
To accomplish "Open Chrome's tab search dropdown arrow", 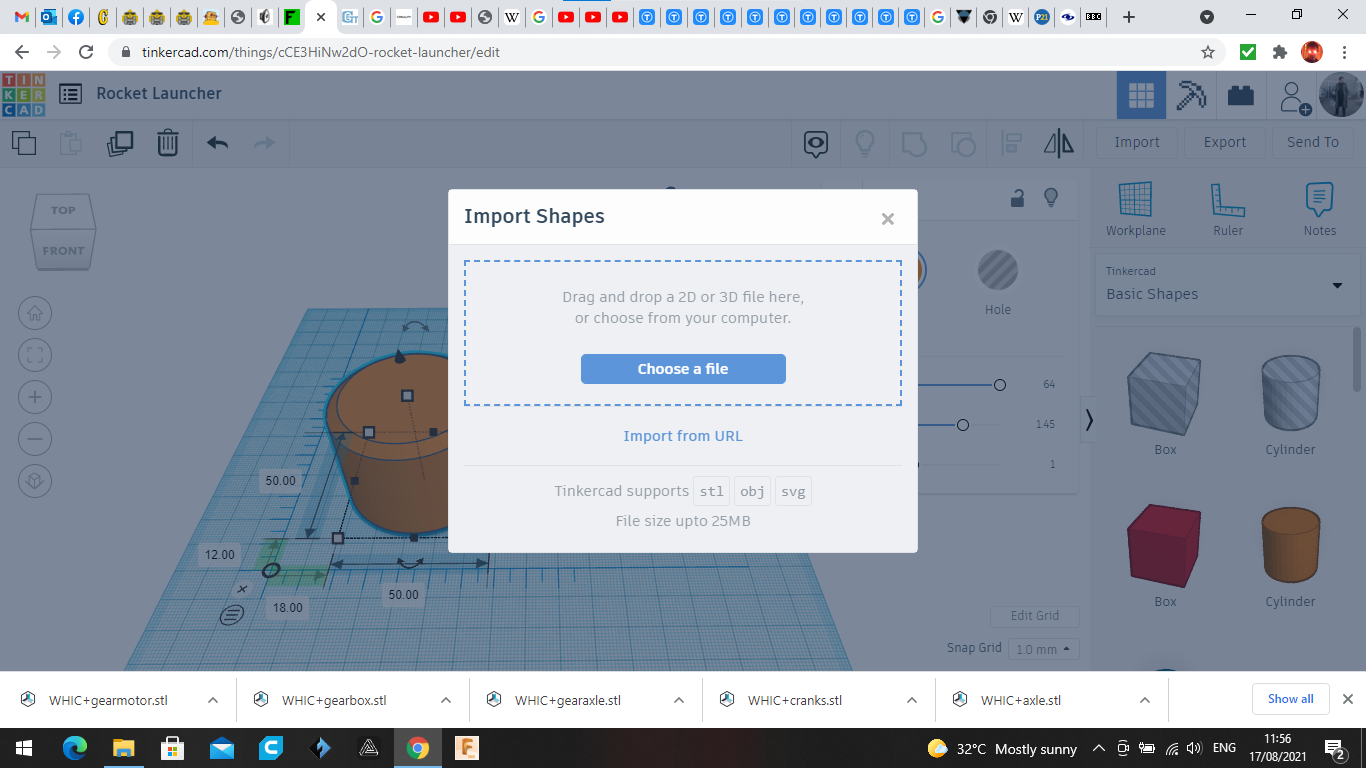I will [x=1207, y=17].
